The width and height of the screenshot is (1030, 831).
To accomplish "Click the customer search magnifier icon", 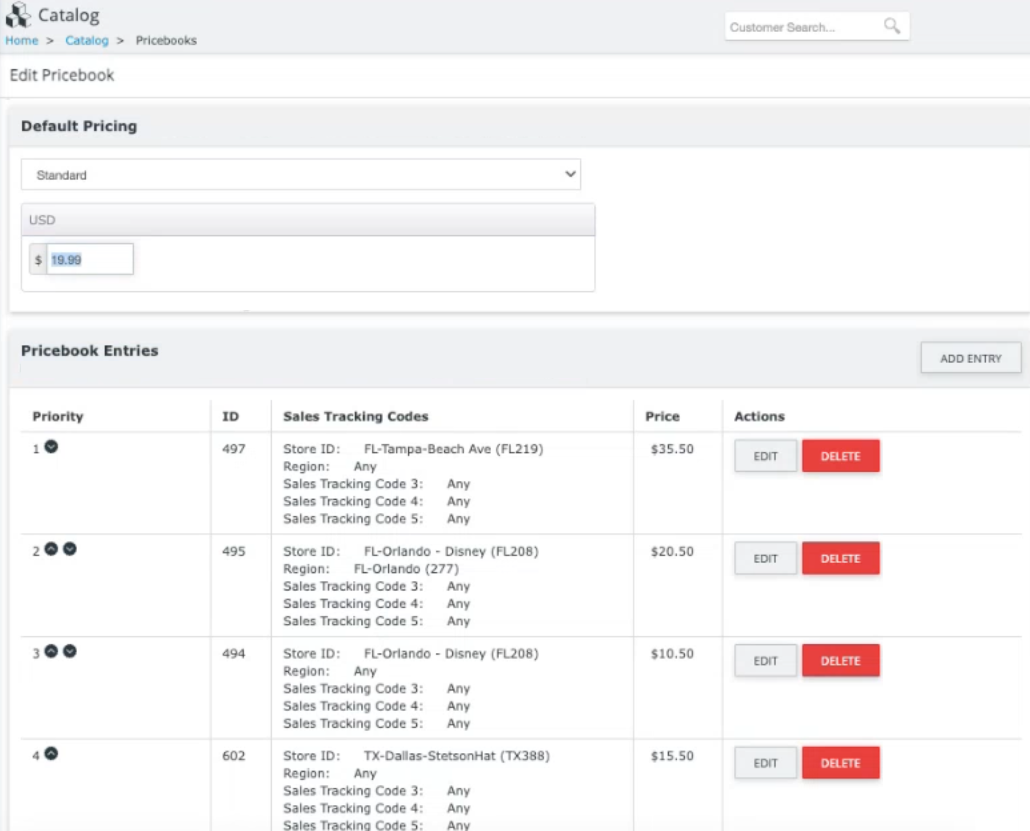I will [891, 26].
